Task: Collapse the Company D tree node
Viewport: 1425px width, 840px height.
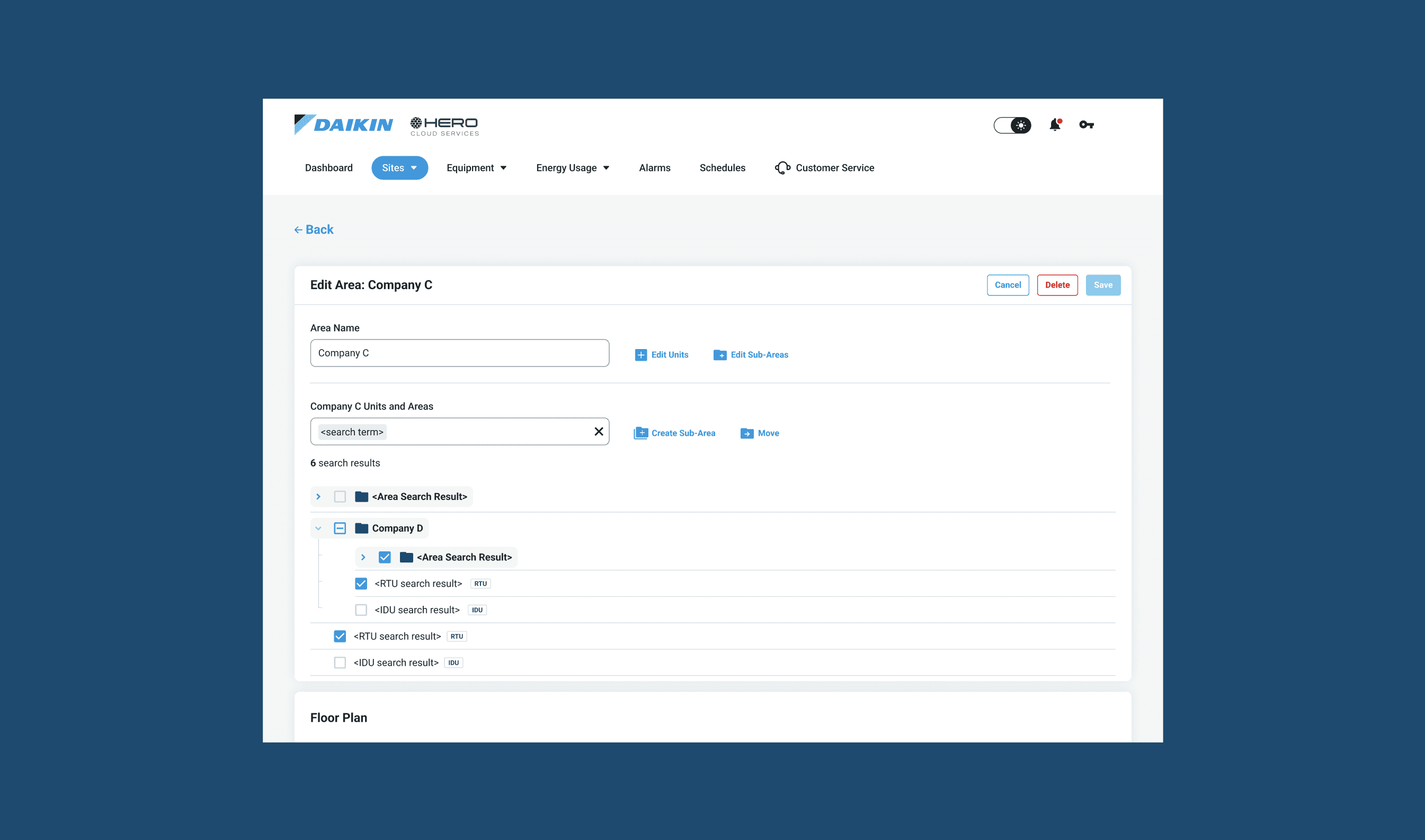Action: [x=318, y=528]
